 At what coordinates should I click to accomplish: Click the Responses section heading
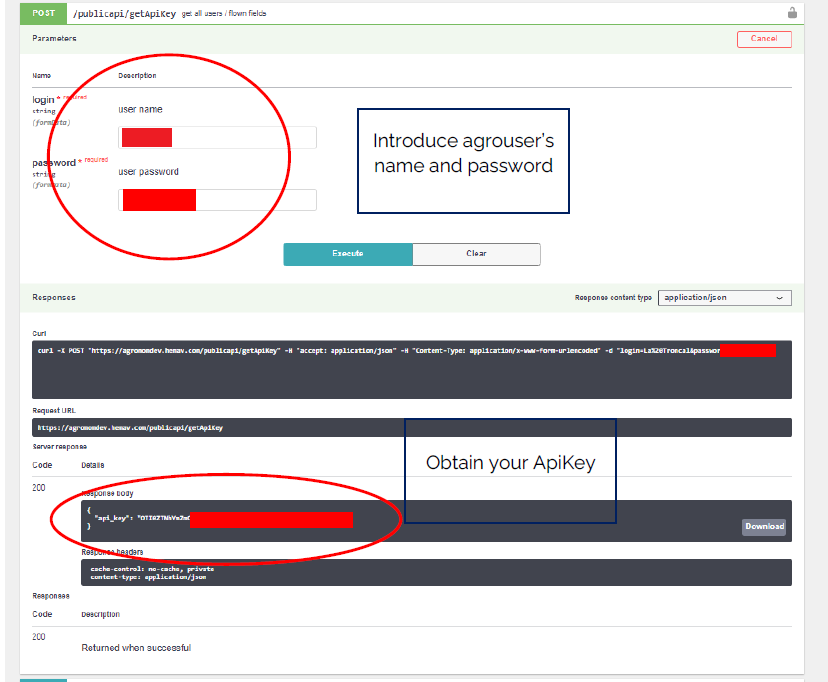[x=54, y=298]
